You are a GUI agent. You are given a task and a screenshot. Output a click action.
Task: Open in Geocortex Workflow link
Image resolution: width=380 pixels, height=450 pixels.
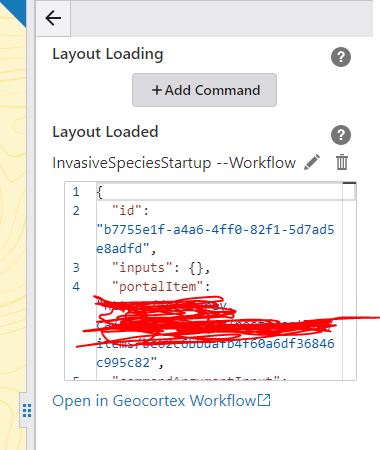[x=161, y=400]
